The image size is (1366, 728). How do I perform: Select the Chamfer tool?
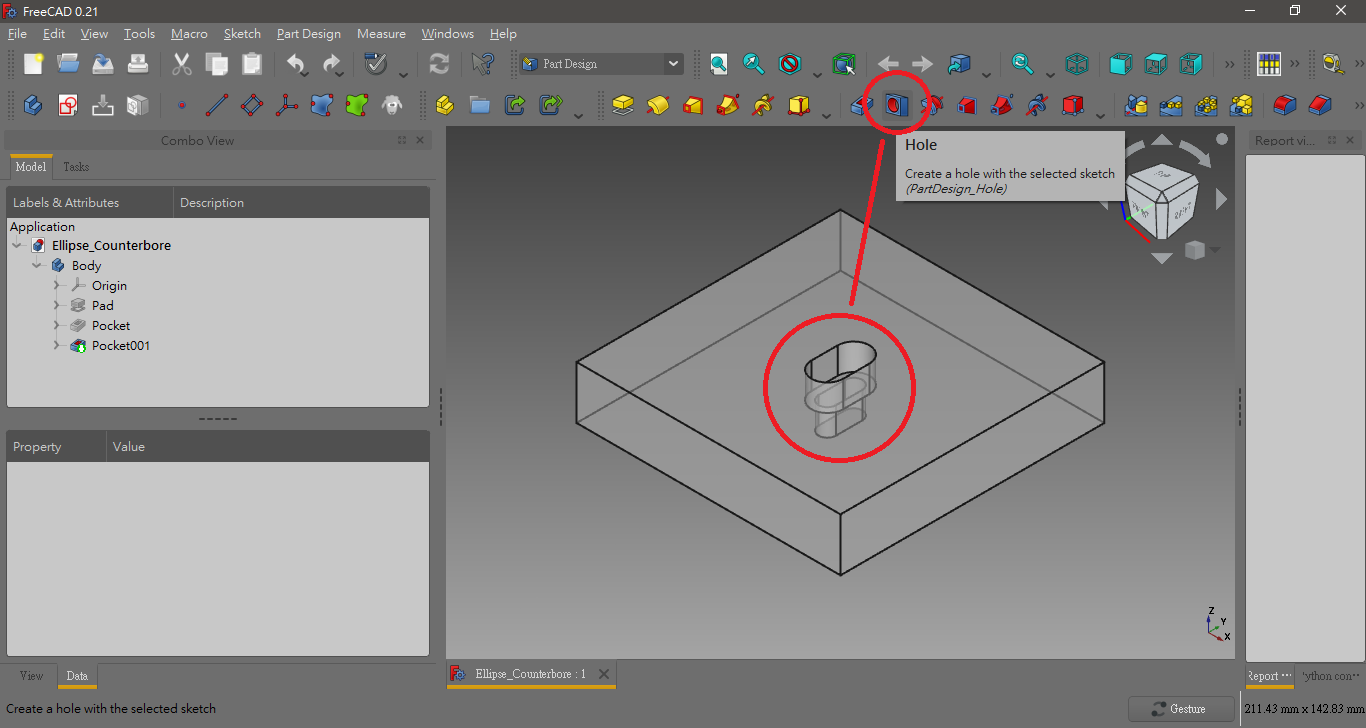1319,105
